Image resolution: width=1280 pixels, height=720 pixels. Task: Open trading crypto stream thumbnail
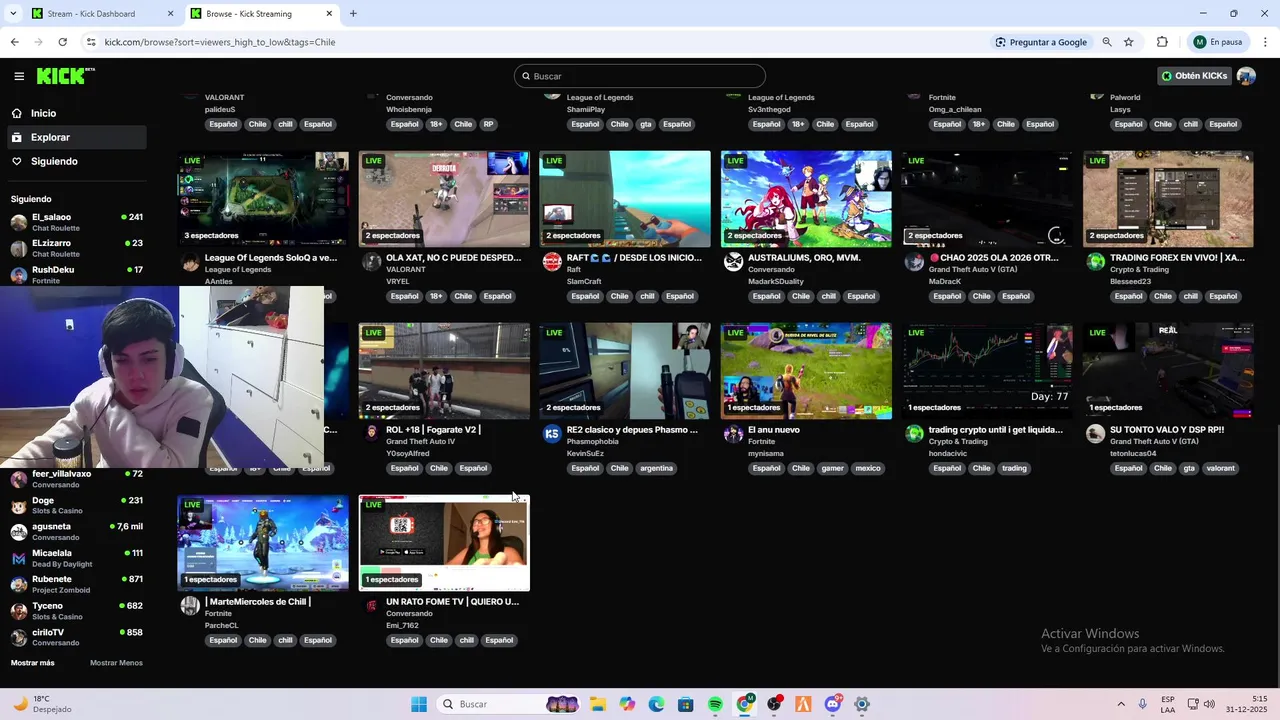tap(987, 371)
